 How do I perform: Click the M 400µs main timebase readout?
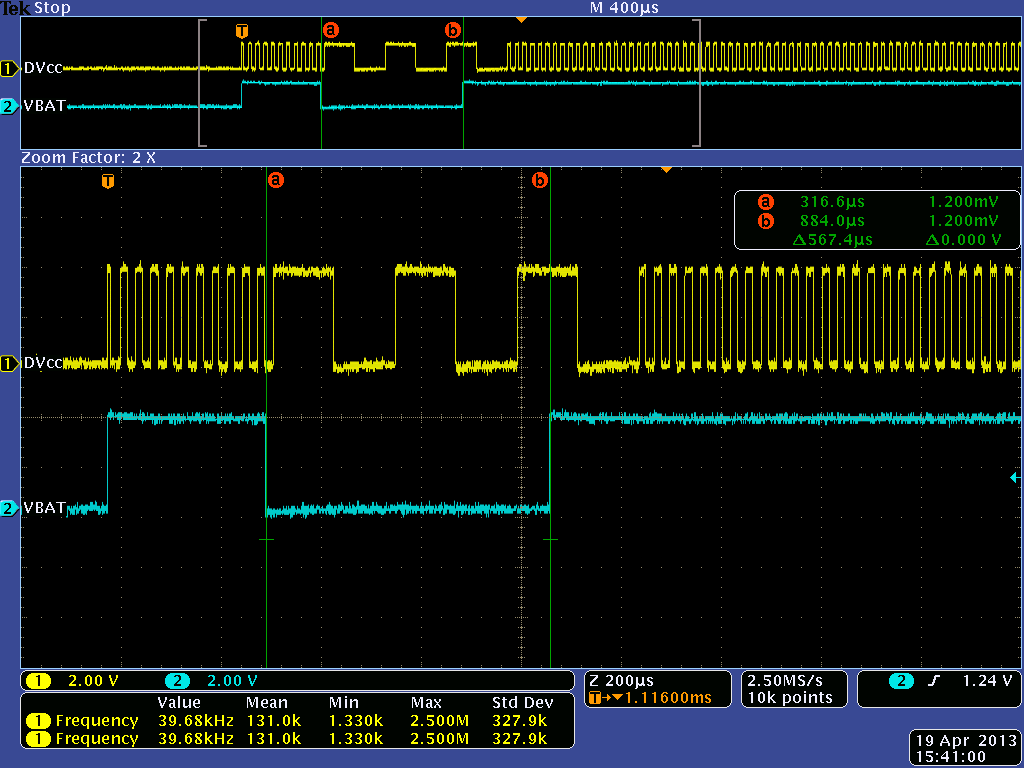tap(624, 8)
